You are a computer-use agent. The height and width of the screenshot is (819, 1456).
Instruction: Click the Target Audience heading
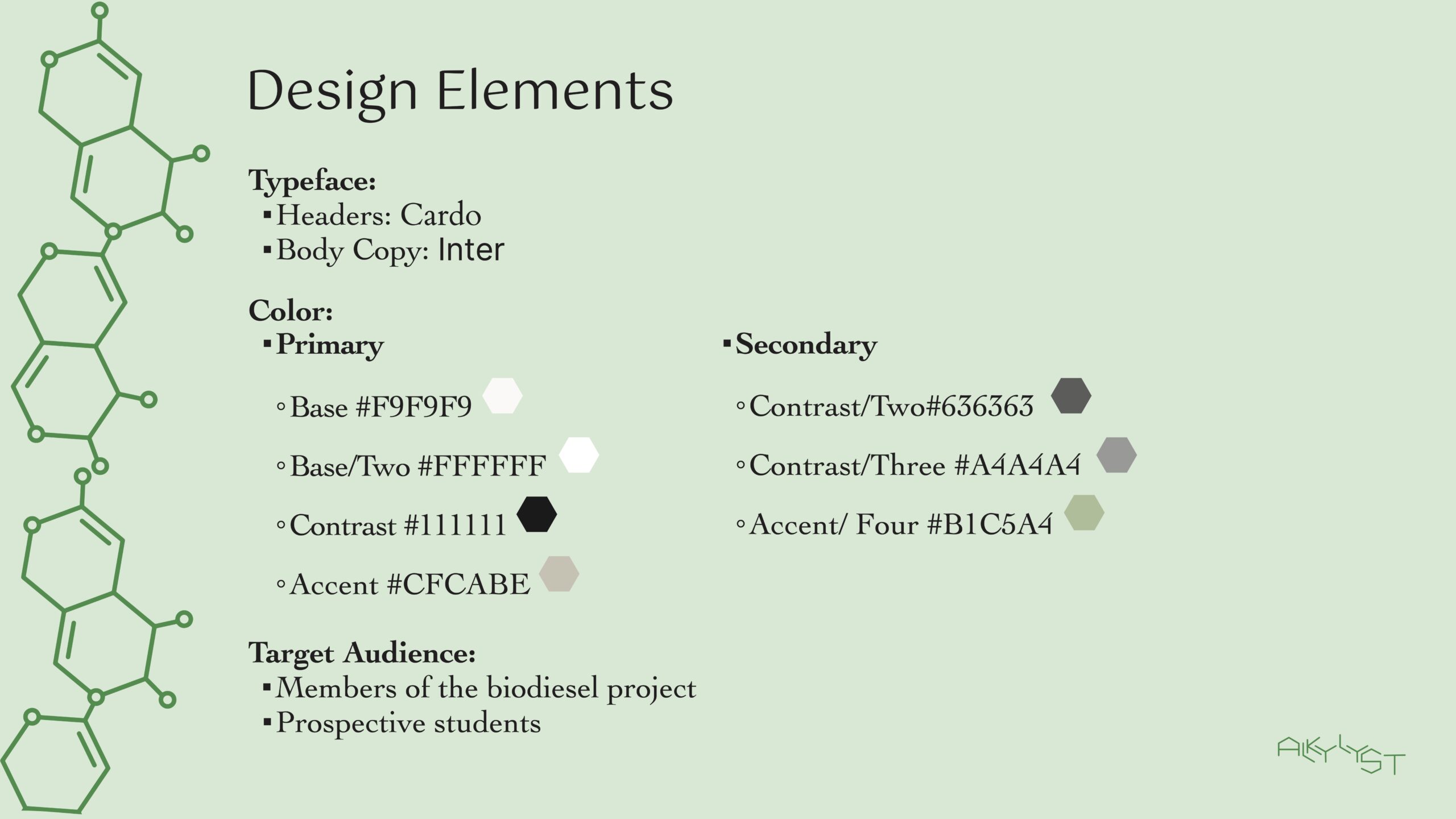[362, 652]
